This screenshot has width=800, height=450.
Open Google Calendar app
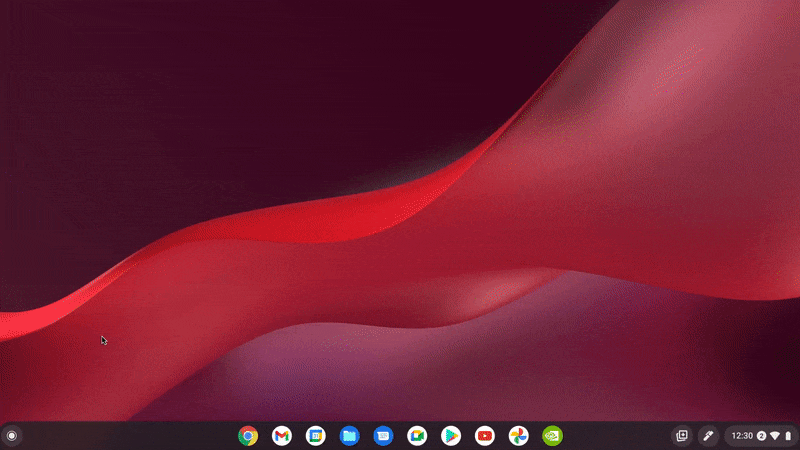coord(316,436)
